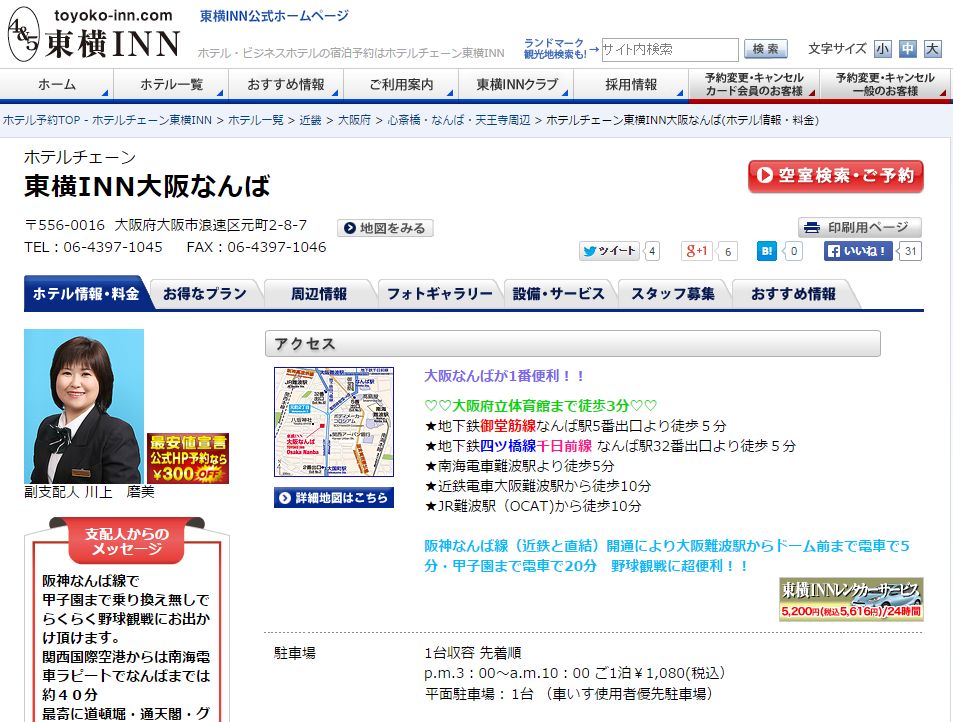Click the Google +1 button
This screenshot has width=953, height=722.
pos(697,250)
